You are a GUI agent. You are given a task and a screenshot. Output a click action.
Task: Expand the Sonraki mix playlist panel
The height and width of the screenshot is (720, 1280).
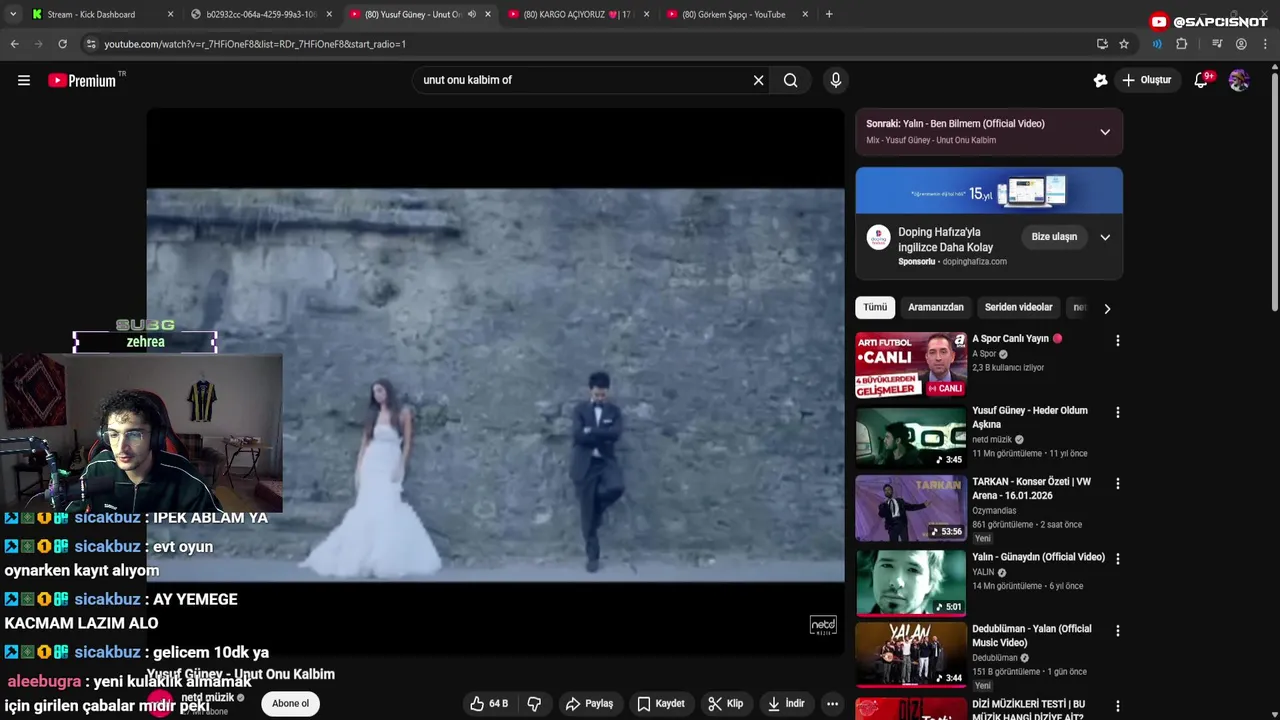pos(1105,132)
